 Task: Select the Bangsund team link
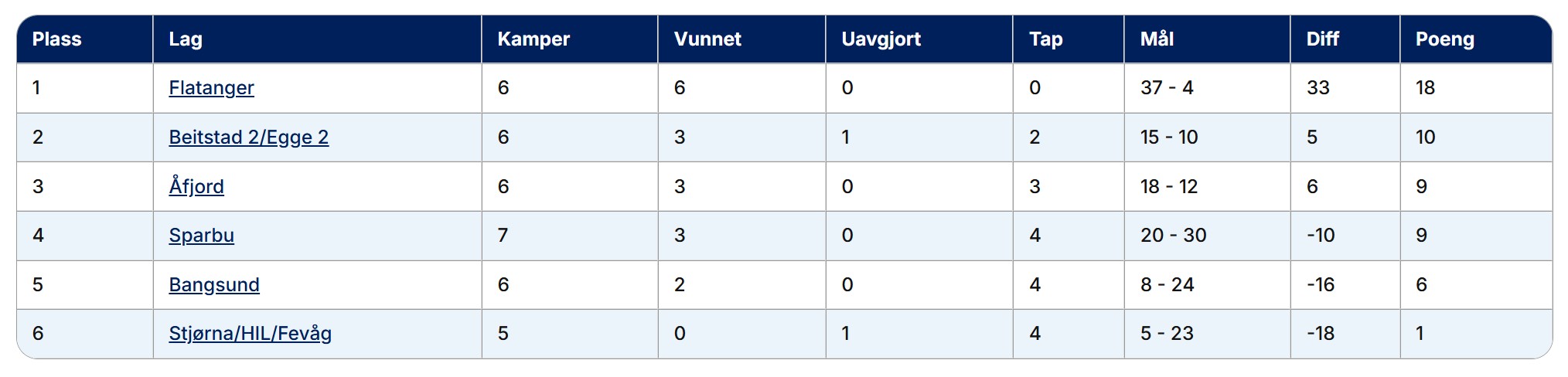click(214, 285)
